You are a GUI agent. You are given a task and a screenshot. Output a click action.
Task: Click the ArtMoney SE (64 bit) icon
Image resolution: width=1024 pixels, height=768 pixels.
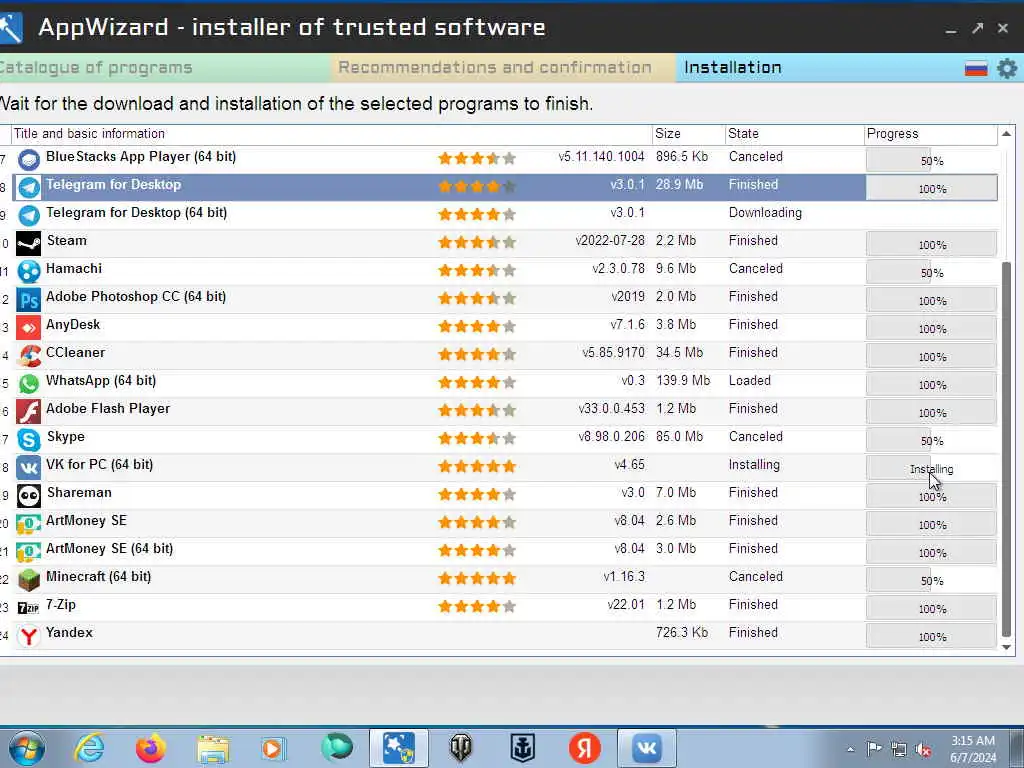pyautogui.click(x=29, y=552)
